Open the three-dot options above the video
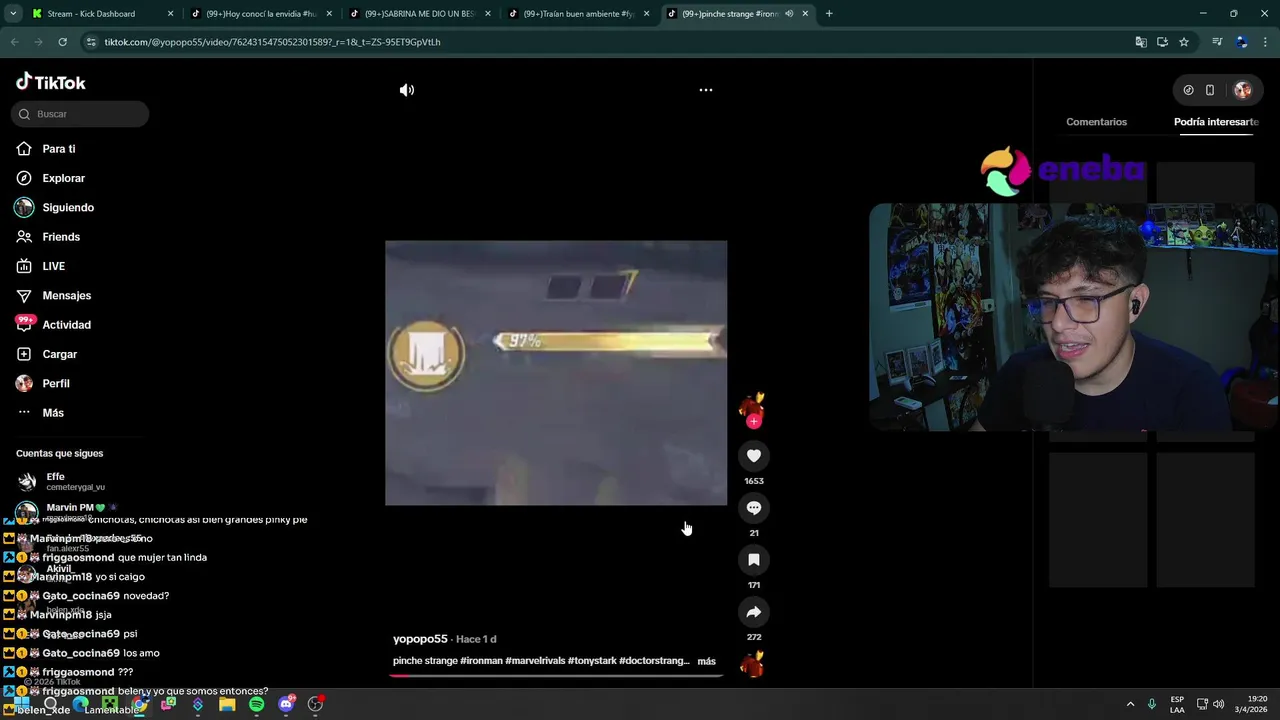This screenshot has width=1280, height=720. [x=706, y=90]
